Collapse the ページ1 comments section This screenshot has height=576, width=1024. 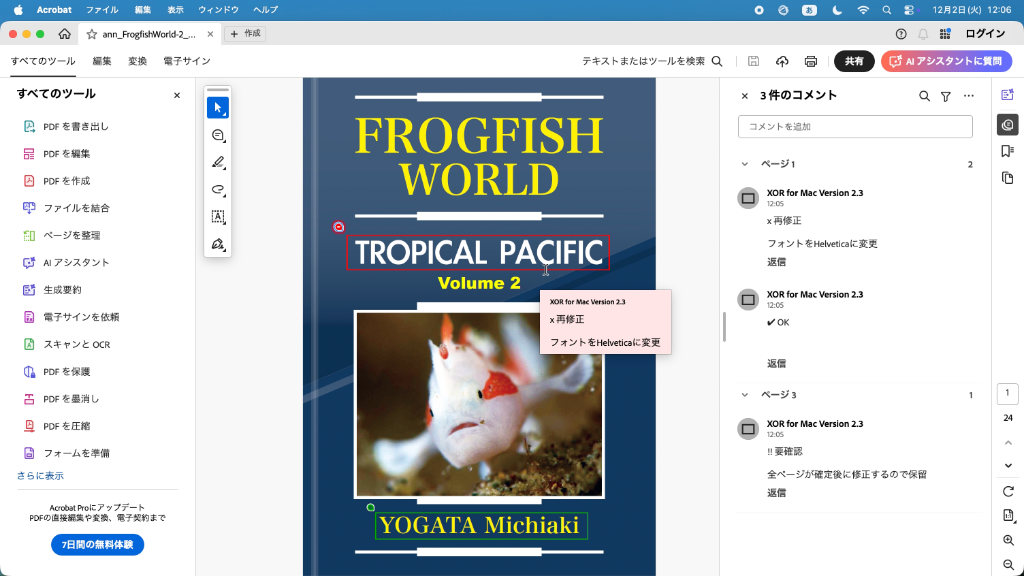click(743, 163)
